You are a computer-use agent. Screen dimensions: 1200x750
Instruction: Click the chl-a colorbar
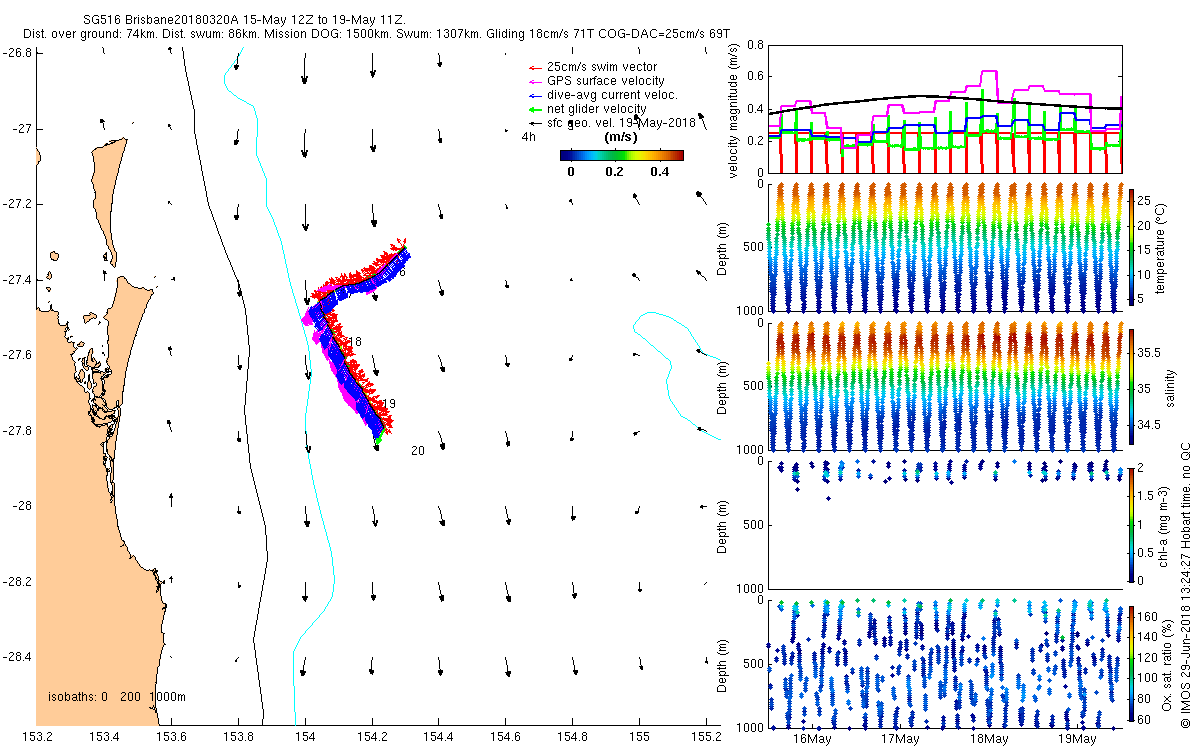[x=1131, y=523]
